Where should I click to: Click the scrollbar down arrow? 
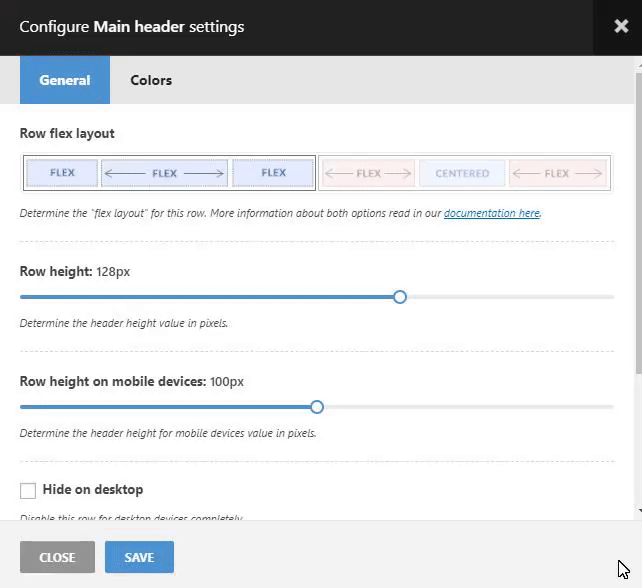pyautogui.click(x=638, y=511)
